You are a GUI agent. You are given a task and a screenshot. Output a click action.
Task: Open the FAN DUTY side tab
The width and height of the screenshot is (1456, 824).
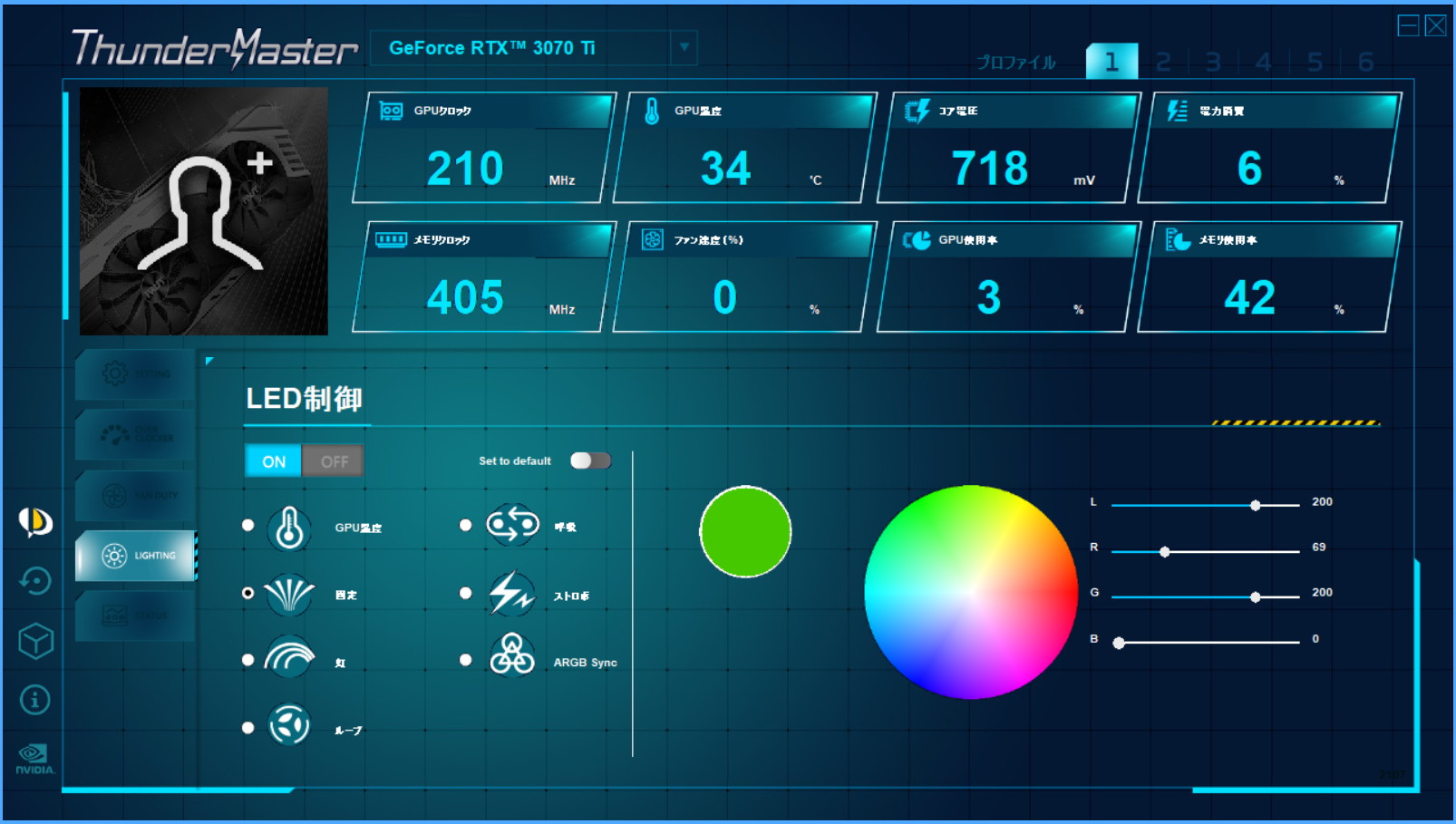136,495
